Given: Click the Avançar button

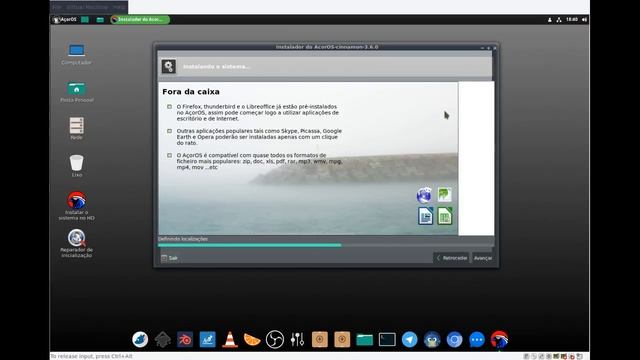Looking at the screenshot, I should [x=483, y=258].
